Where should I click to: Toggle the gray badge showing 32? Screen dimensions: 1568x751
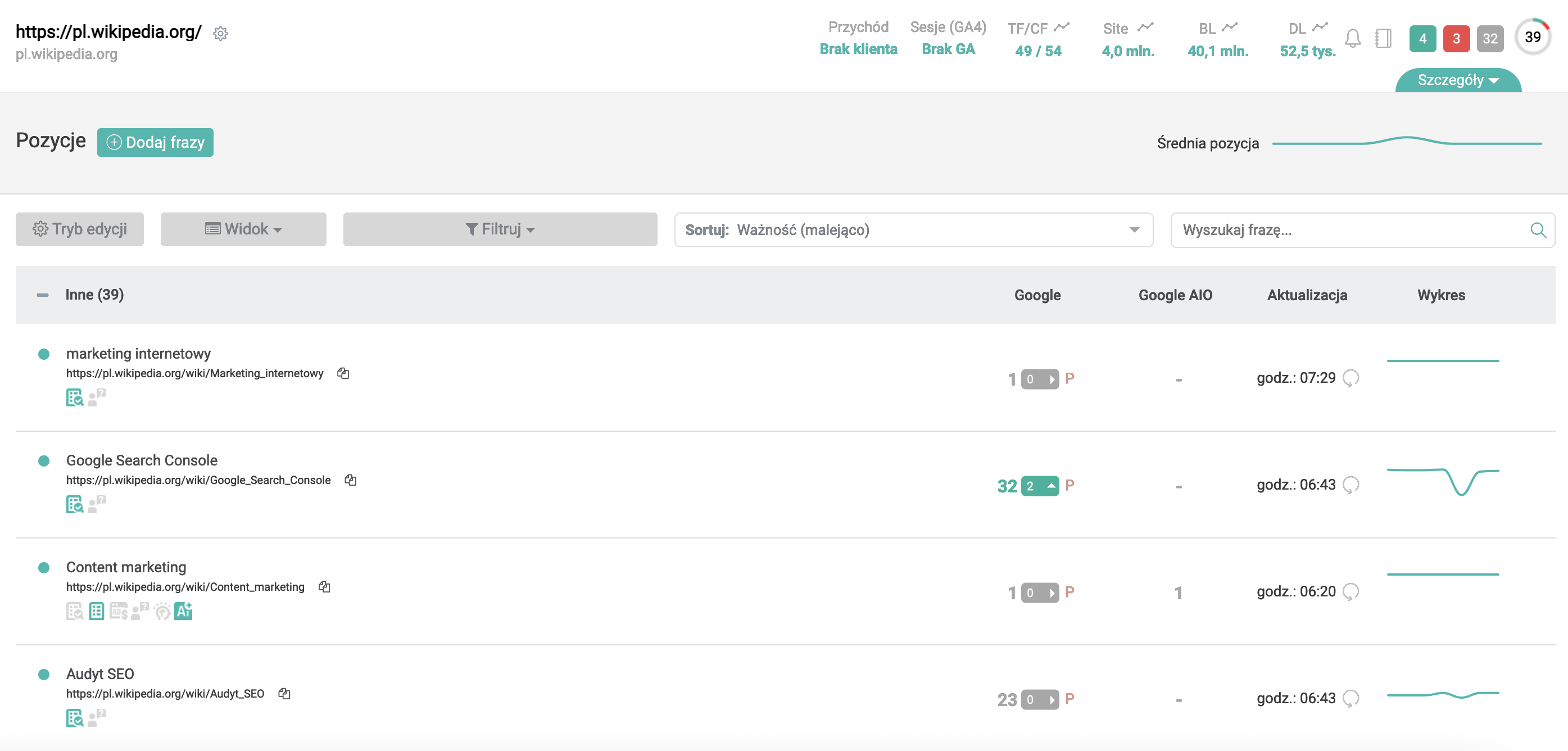(1490, 38)
